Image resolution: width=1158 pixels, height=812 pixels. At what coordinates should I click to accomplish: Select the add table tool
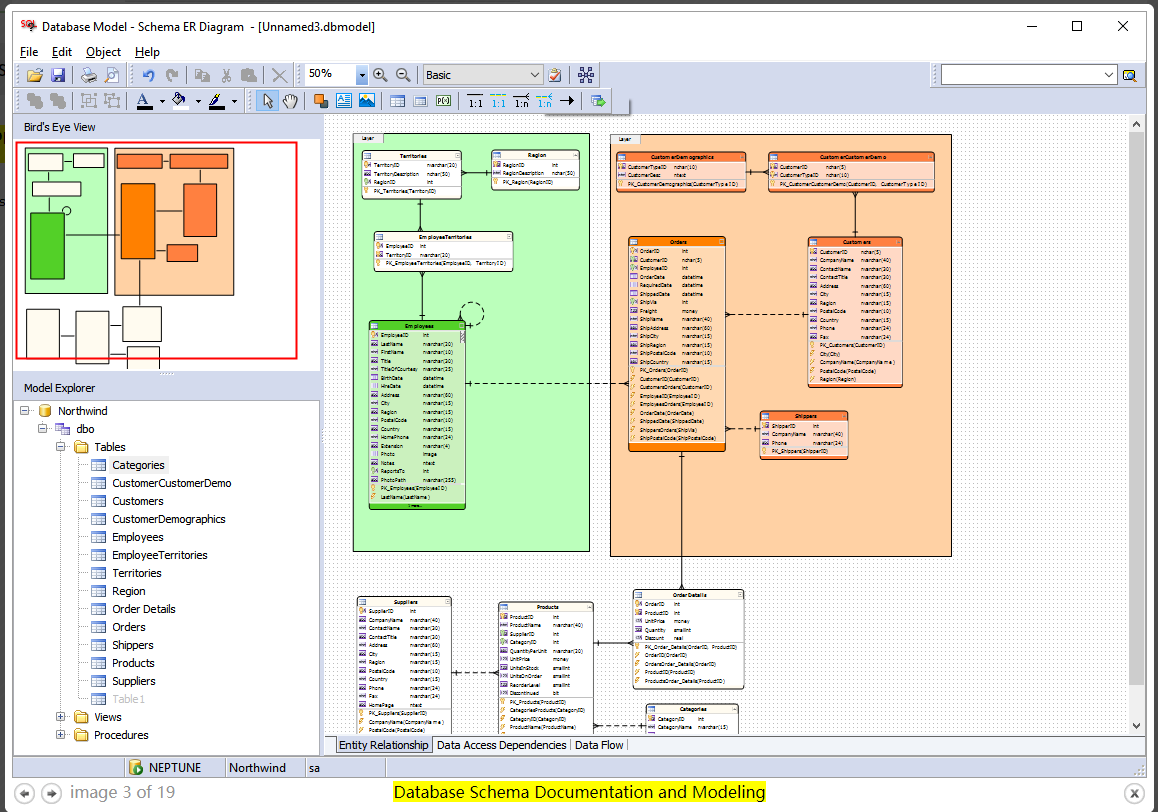click(397, 101)
